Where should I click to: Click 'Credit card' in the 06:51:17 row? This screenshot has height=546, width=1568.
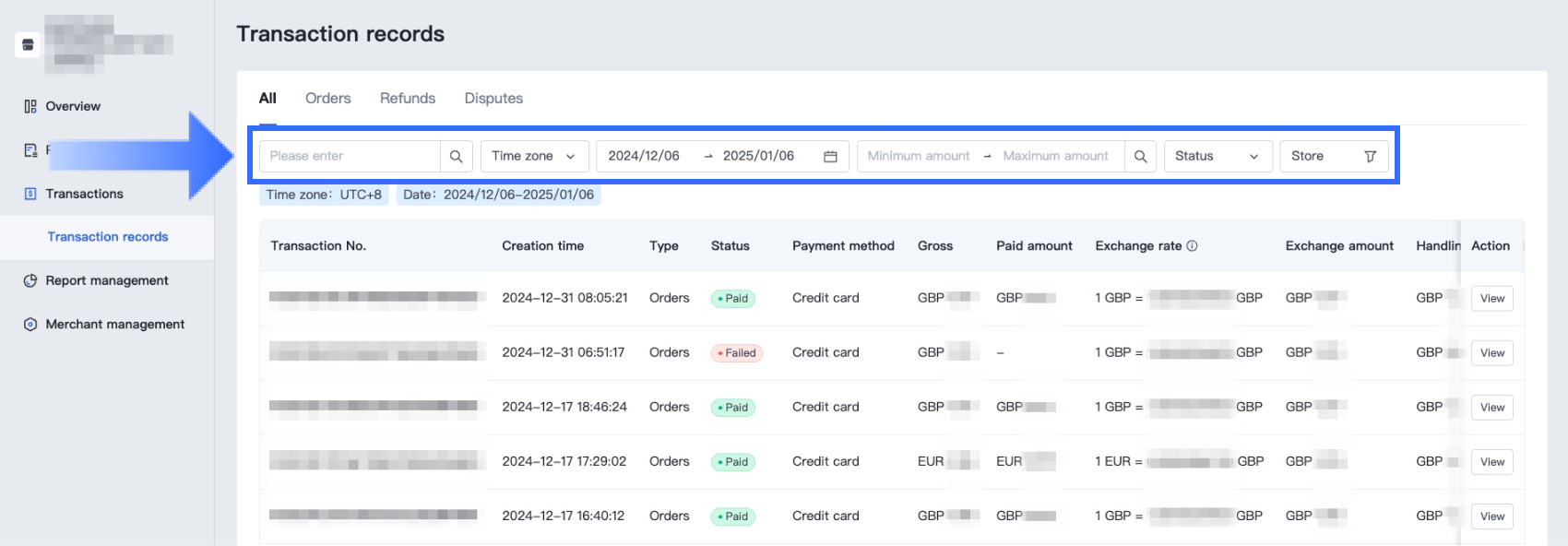tap(826, 352)
